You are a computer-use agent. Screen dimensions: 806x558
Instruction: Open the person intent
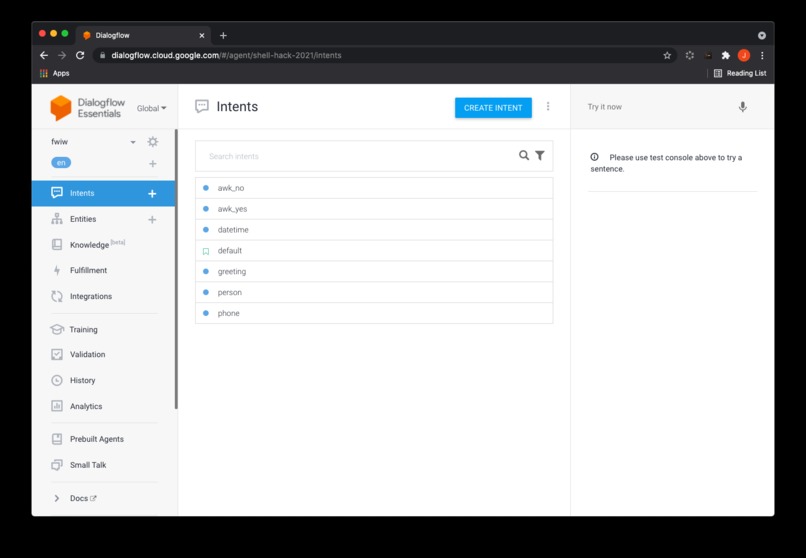click(374, 292)
